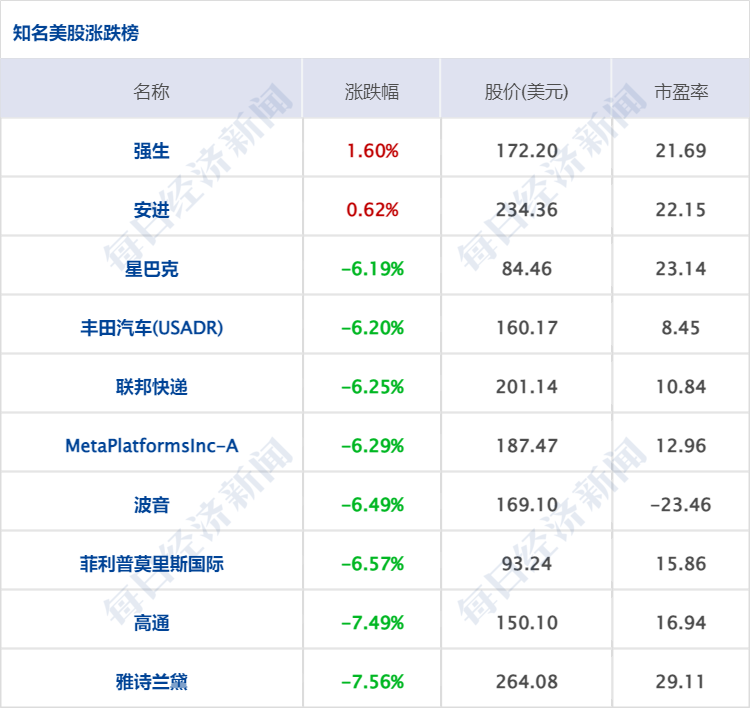Click the 波音 stock name
750x708 pixels.
[x=152, y=505]
